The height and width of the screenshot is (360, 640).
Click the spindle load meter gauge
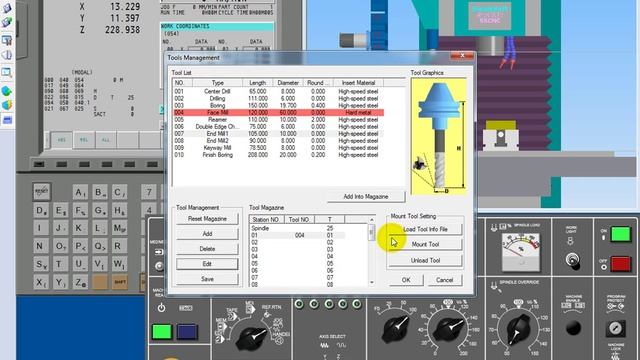[x=520, y=252]
